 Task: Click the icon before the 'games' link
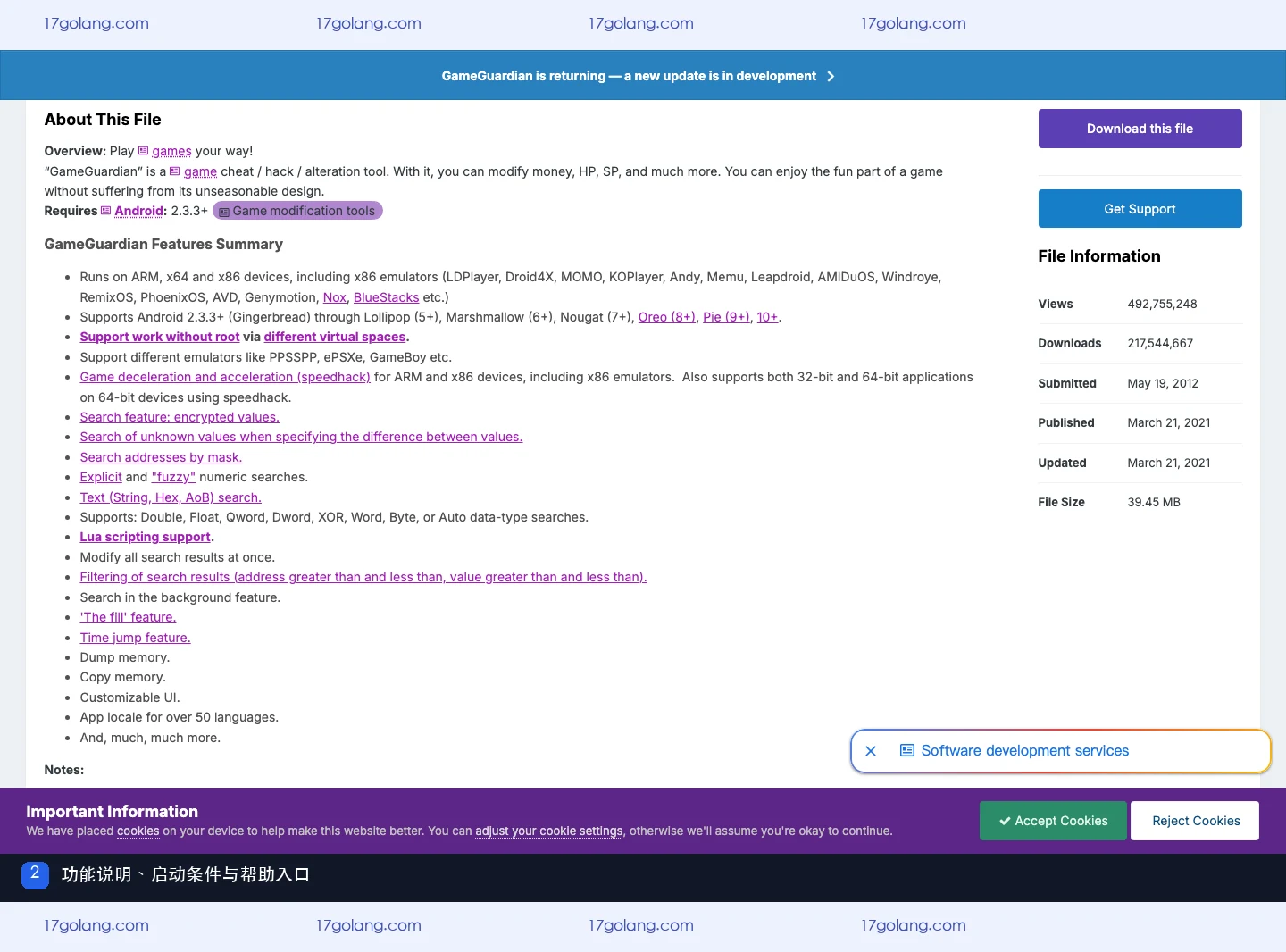(143, 151)
